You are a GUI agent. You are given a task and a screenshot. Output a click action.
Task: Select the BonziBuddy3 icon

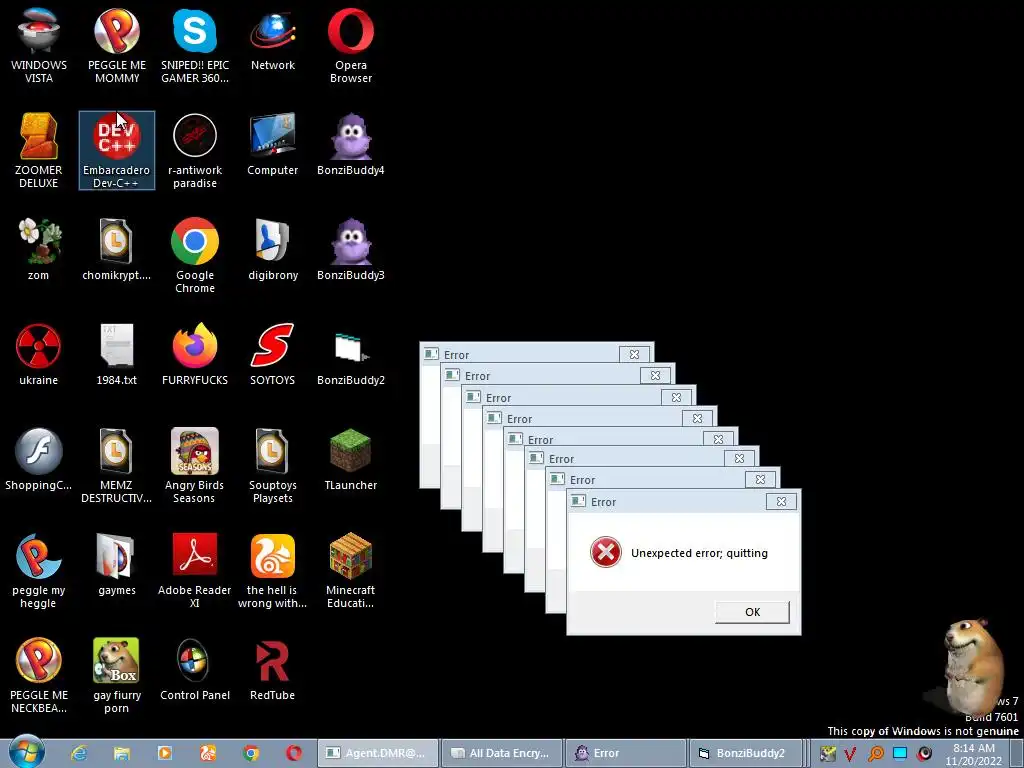tap(351, 249)
